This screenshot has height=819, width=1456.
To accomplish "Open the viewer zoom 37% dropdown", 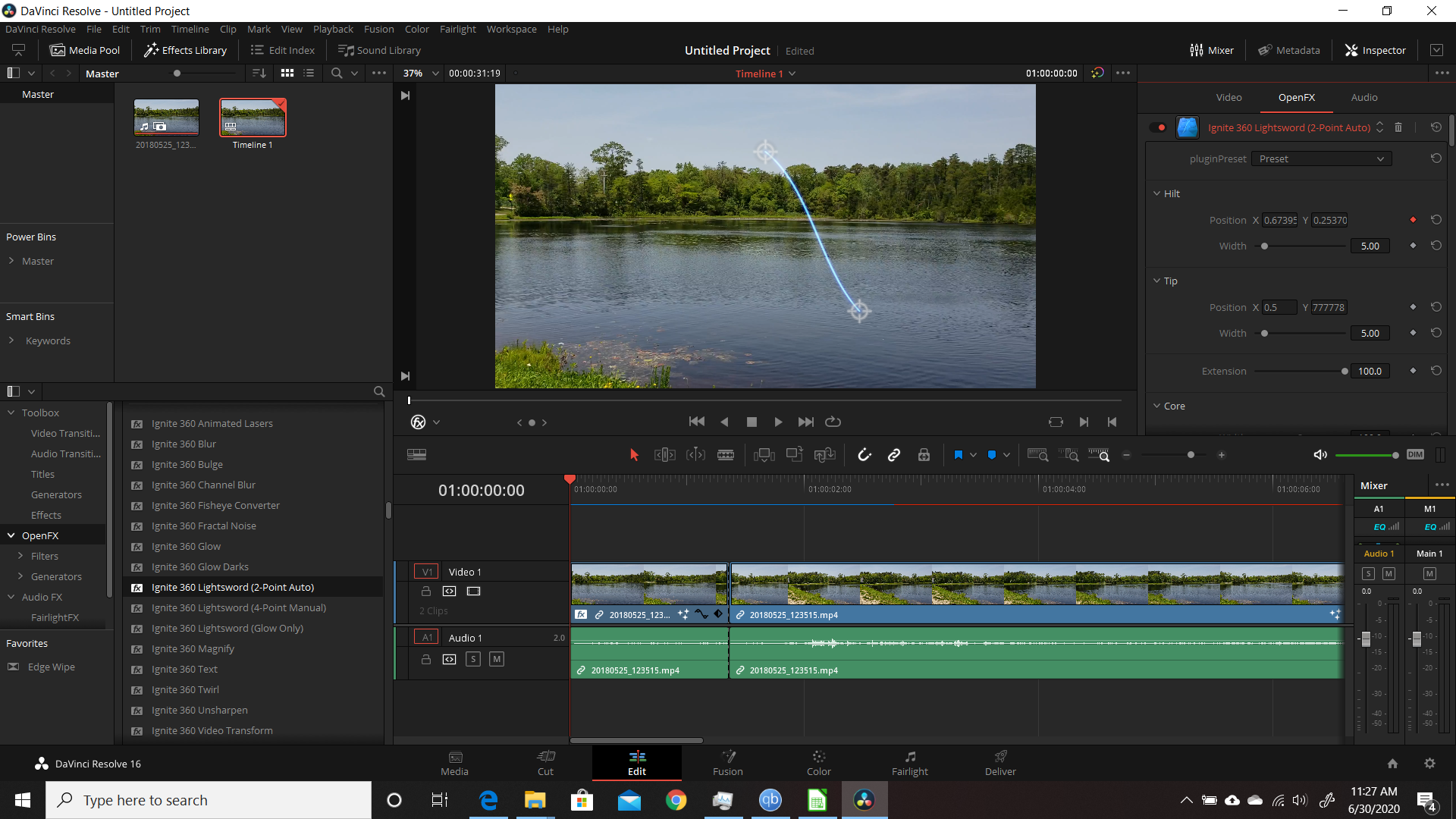I will pyautogui.click(x=435, y=74).
